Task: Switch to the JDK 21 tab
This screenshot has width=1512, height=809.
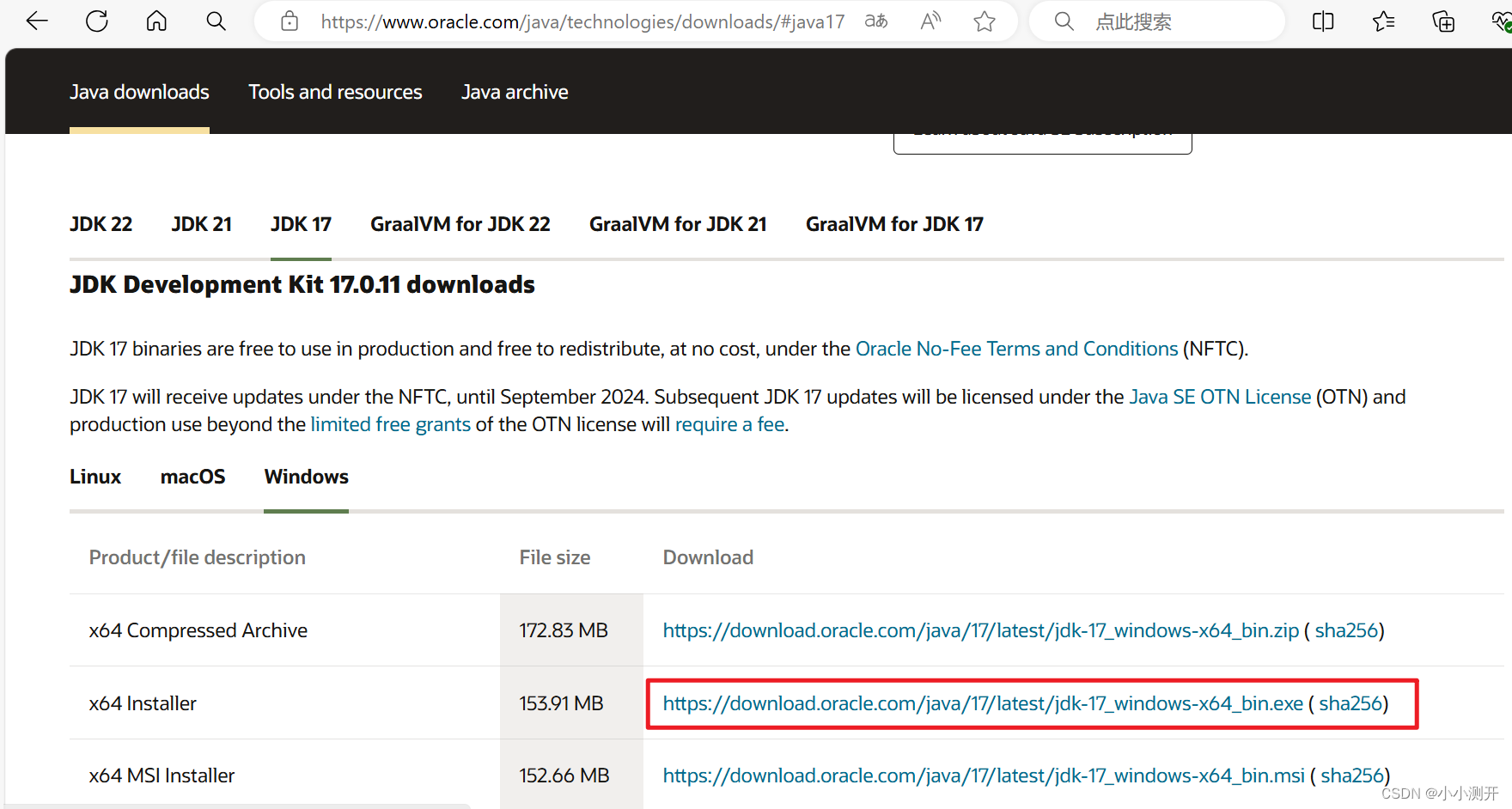Action: (x=201, y=224)
